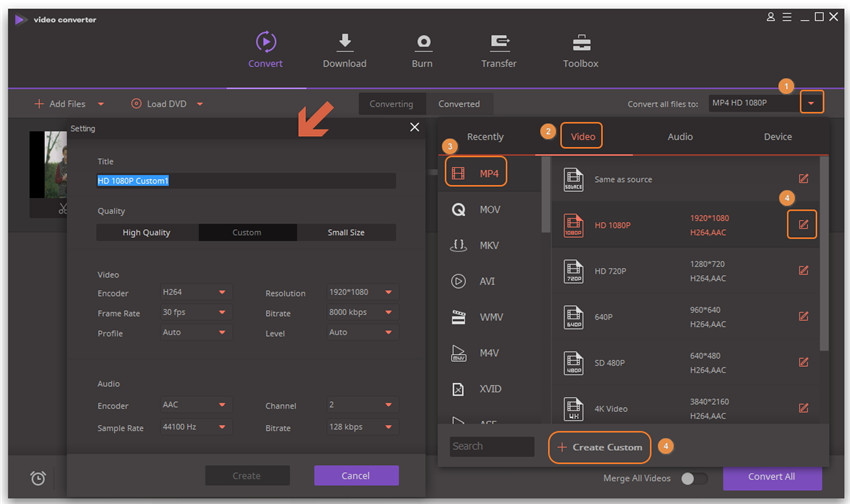Image resolution: width=850 pixels, height=504 pixels.
Task: Switch to the Video tab
Action: click(583, 137)
